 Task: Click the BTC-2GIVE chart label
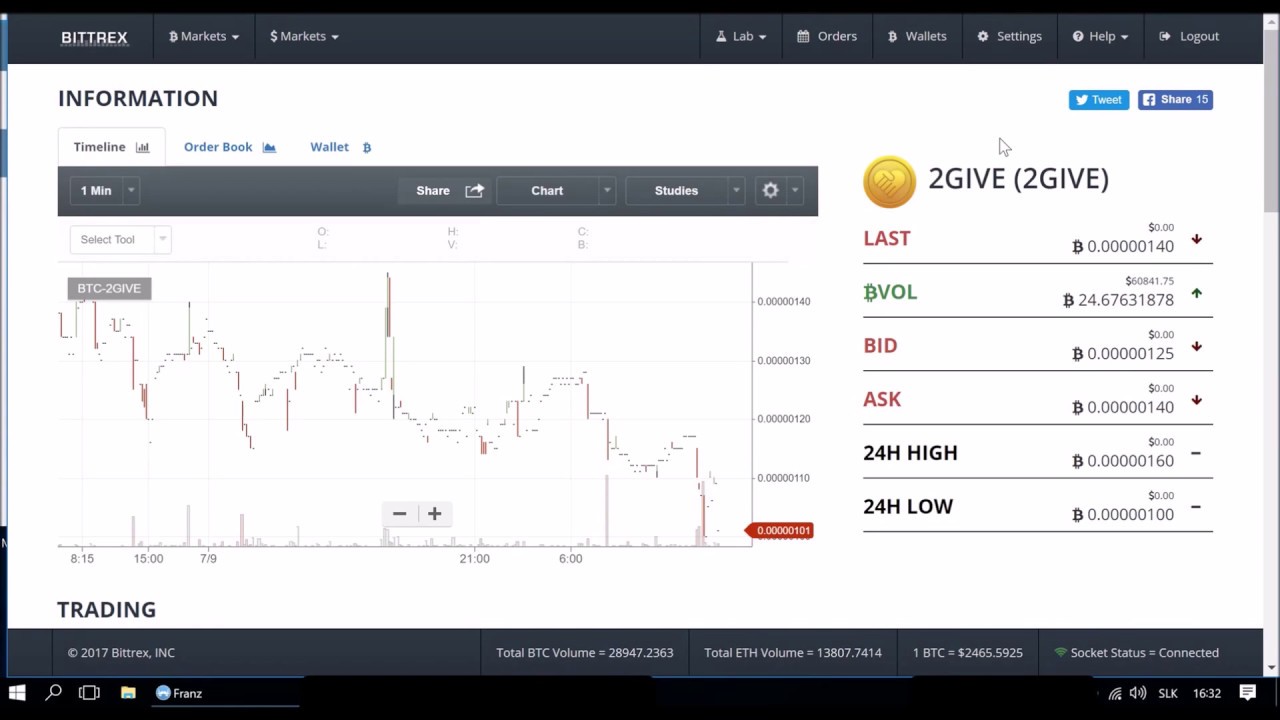[x=109, y=288]
